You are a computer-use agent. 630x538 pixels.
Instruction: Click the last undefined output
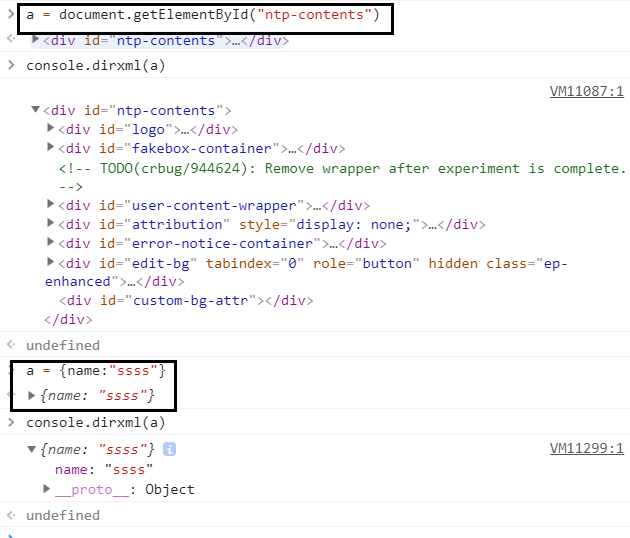(x=63, y=515)
